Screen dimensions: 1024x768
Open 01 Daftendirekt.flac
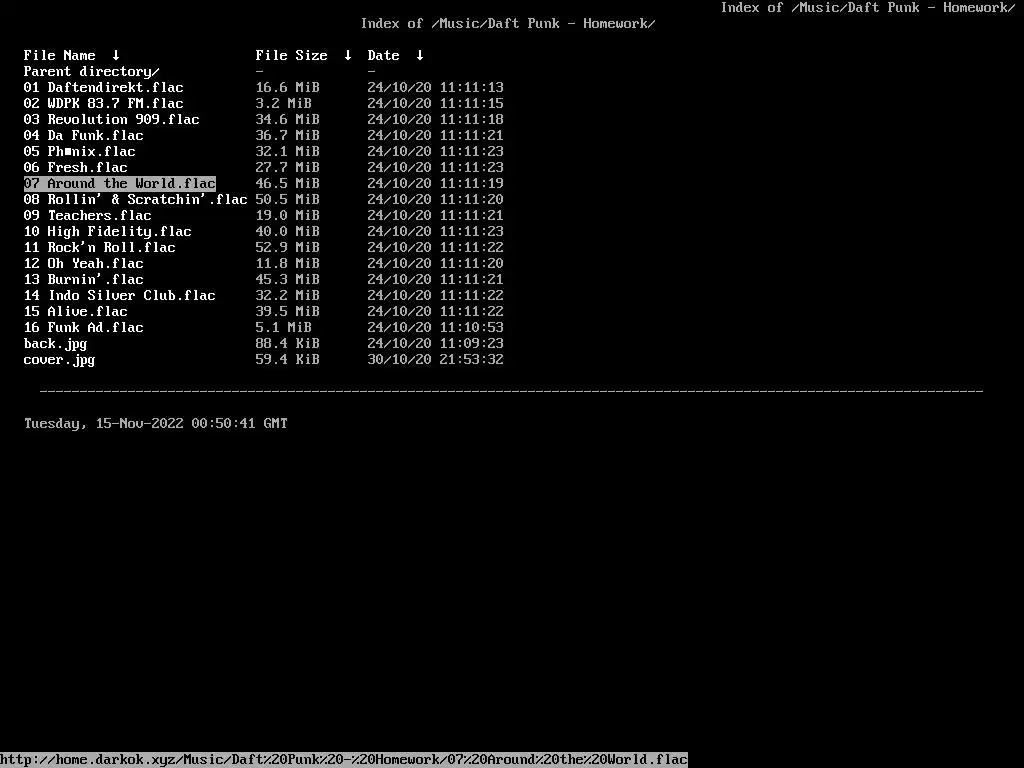(x=103, y=88)
